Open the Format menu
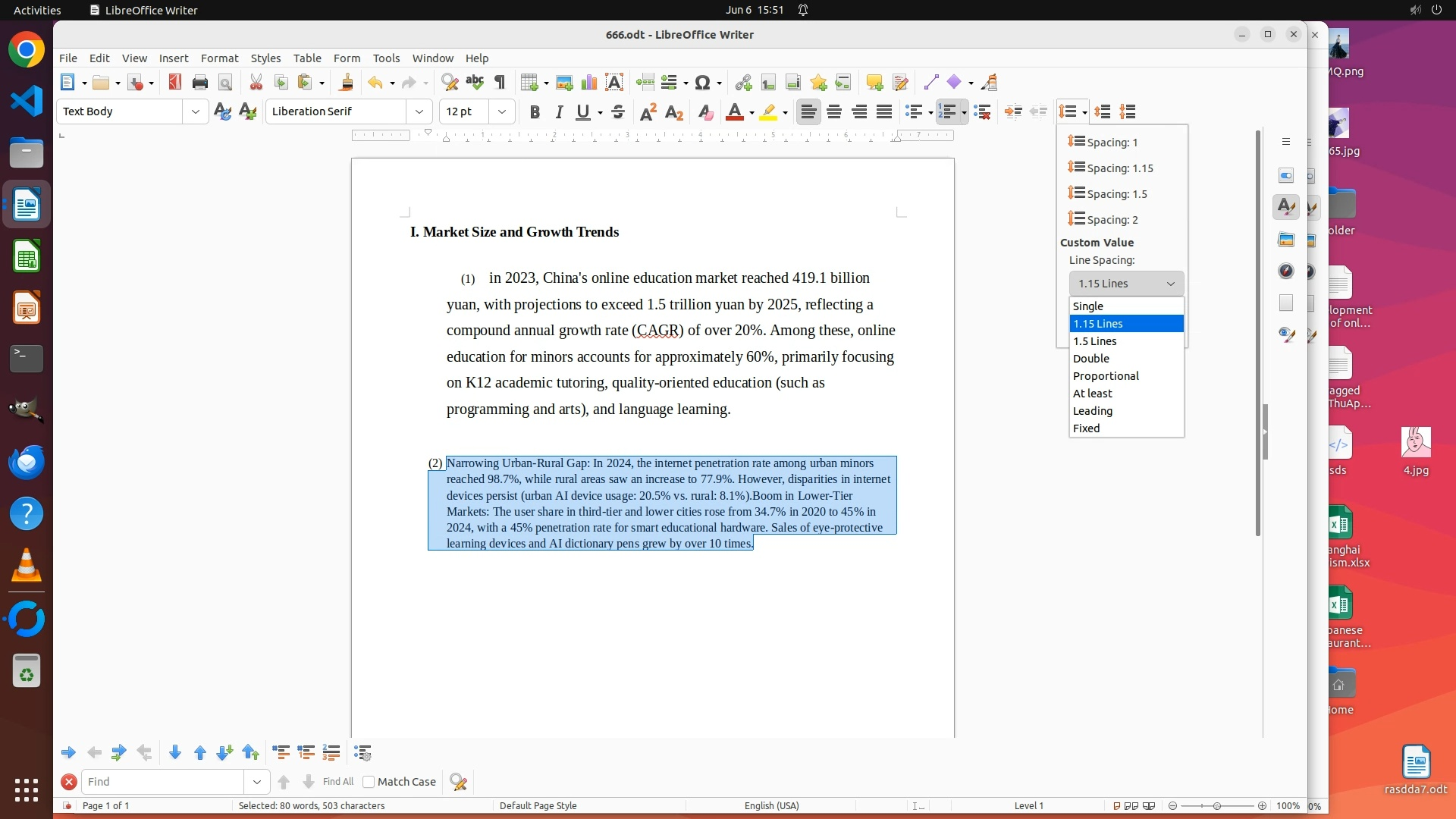1456x819 pixels. pyautogui.click(x=219, y=58)
